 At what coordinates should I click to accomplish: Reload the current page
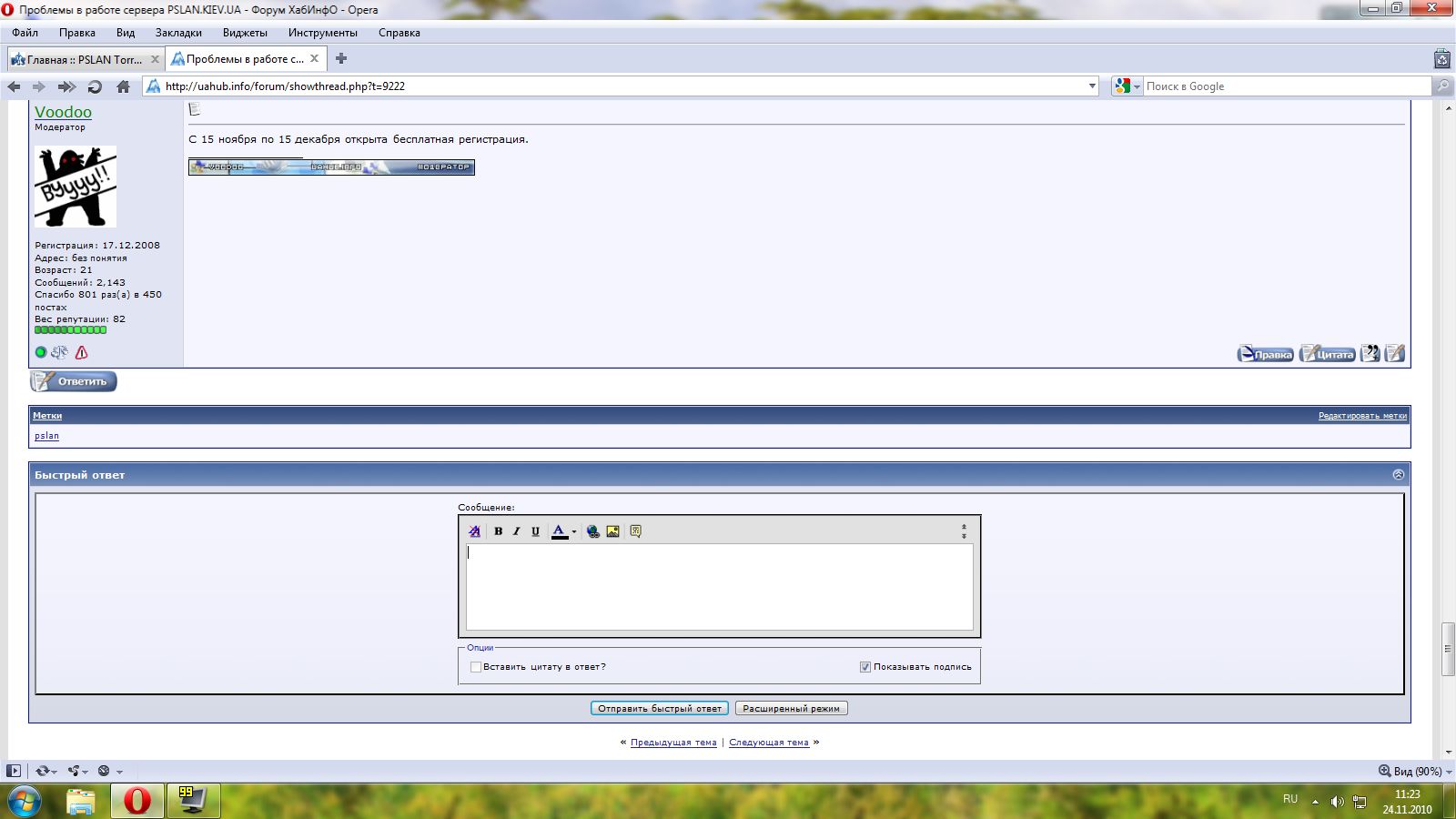[95, 86]
